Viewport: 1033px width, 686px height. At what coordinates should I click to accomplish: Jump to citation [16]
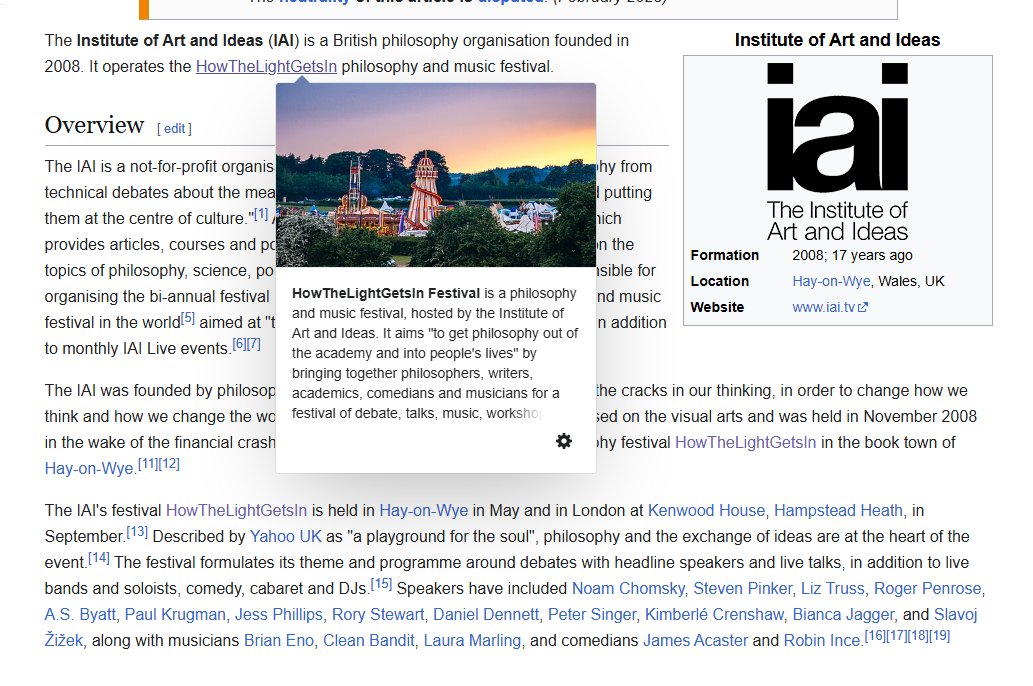(875, 636)
